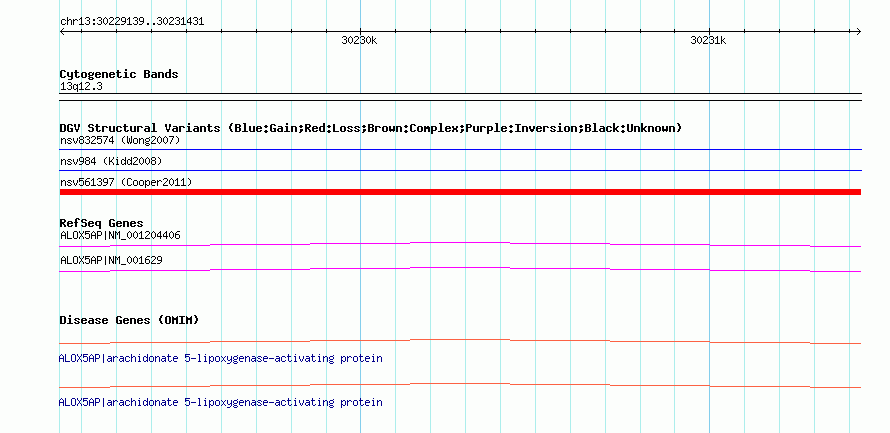Open first ALOX5AP arachidonate 5-lipoxygenase-activating protein link
This screenshot has height=433, width=890.
click(220, 359)
